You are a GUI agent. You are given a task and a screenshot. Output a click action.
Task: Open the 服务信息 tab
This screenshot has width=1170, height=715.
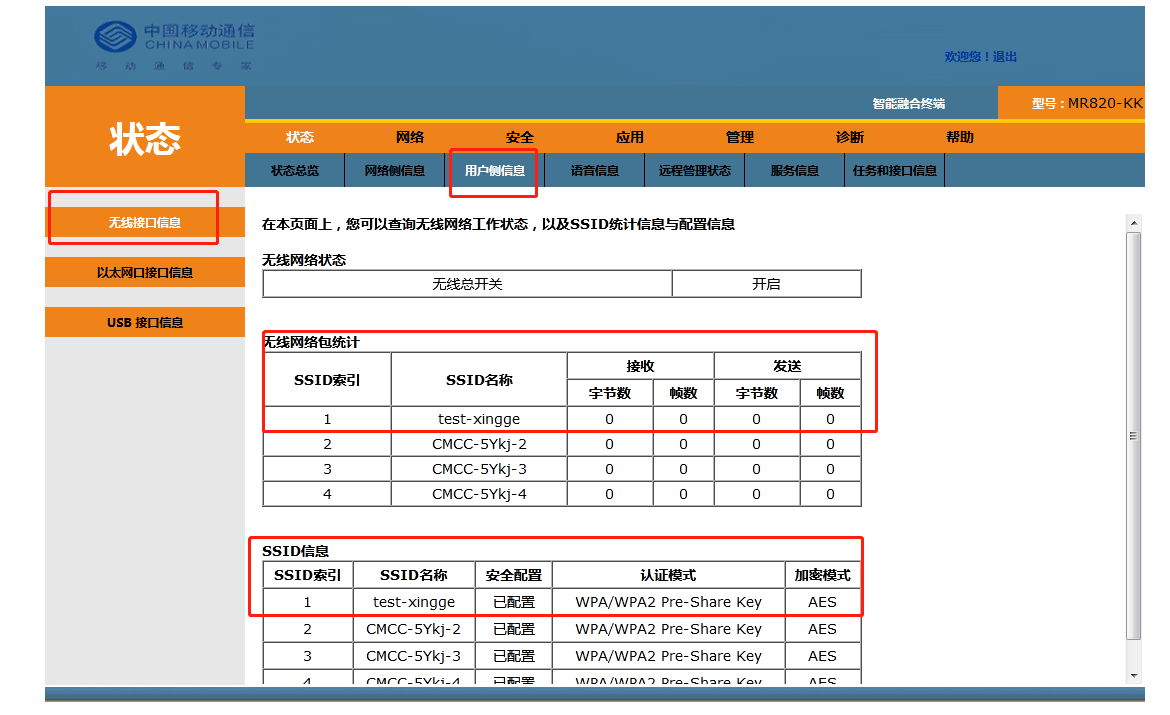(x=795, y=171)
